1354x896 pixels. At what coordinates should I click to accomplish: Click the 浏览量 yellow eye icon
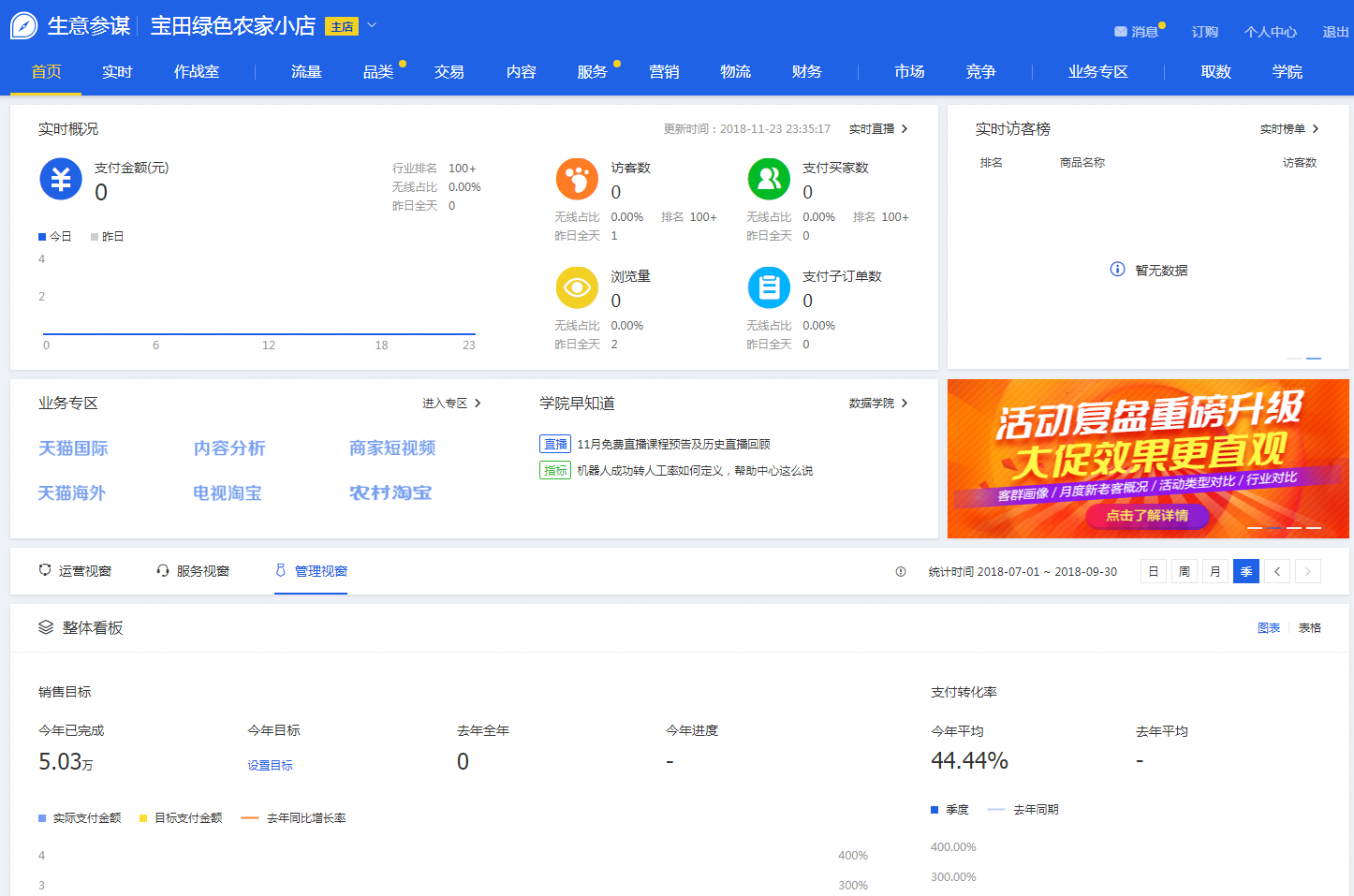coord(577,287)
